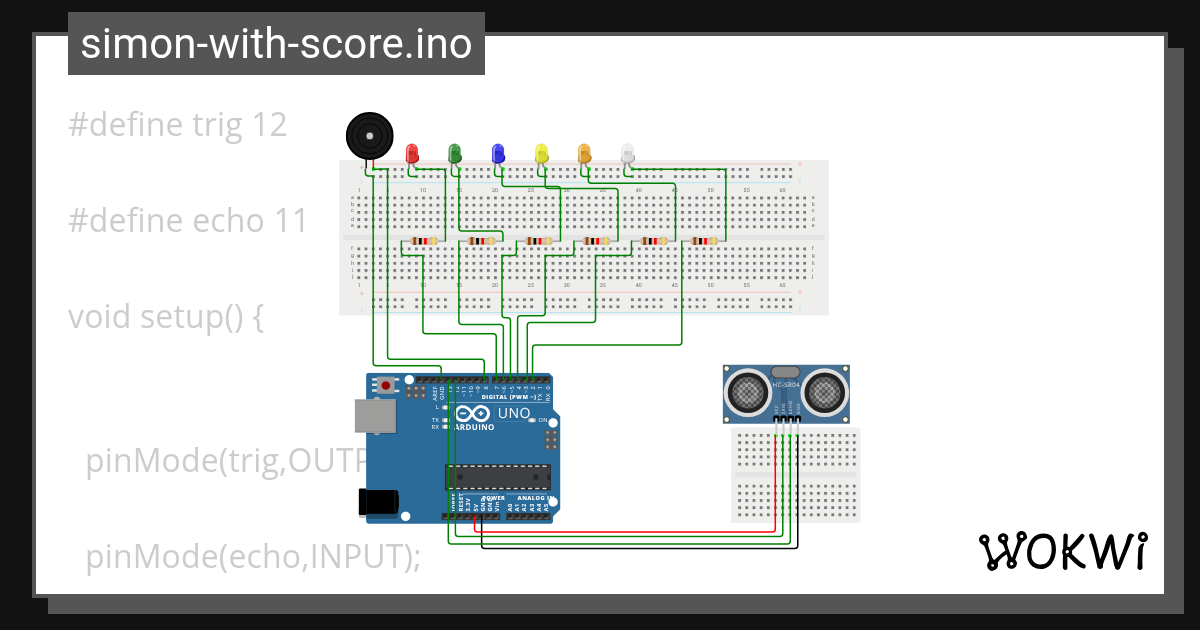Click the simon-with-score.ino title

tap(275, 43)
